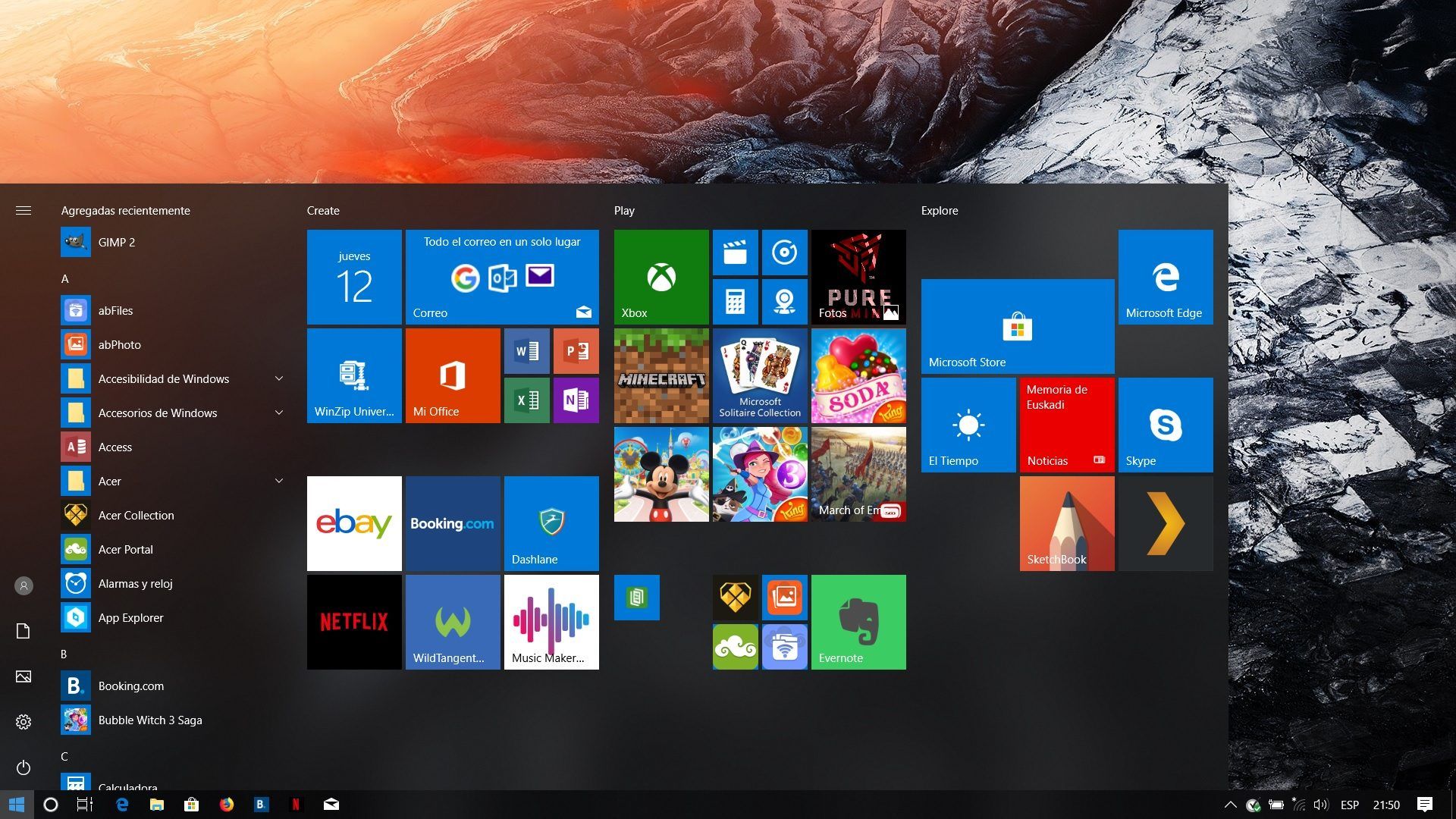Launch the Xbox tile
Image resolution: width=1456 pixels, height=819 pixels.
(661, 277)
